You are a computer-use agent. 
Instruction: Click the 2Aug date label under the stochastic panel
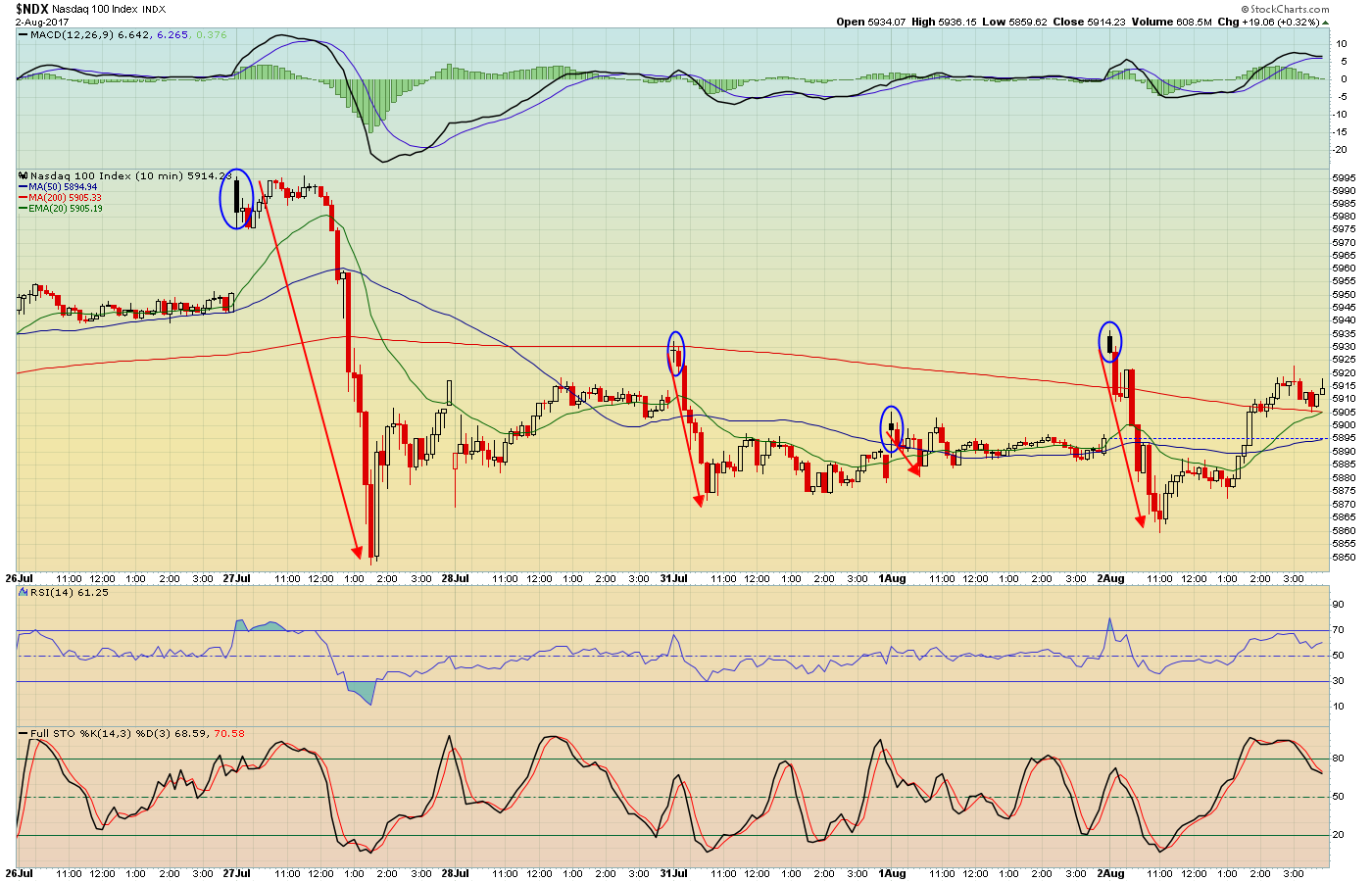click(x=1110, y=873)
